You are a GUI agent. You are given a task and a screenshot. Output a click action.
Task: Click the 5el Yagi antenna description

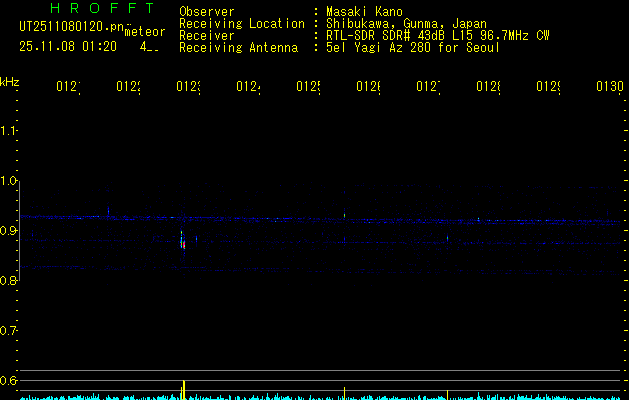tap(412, 47)
